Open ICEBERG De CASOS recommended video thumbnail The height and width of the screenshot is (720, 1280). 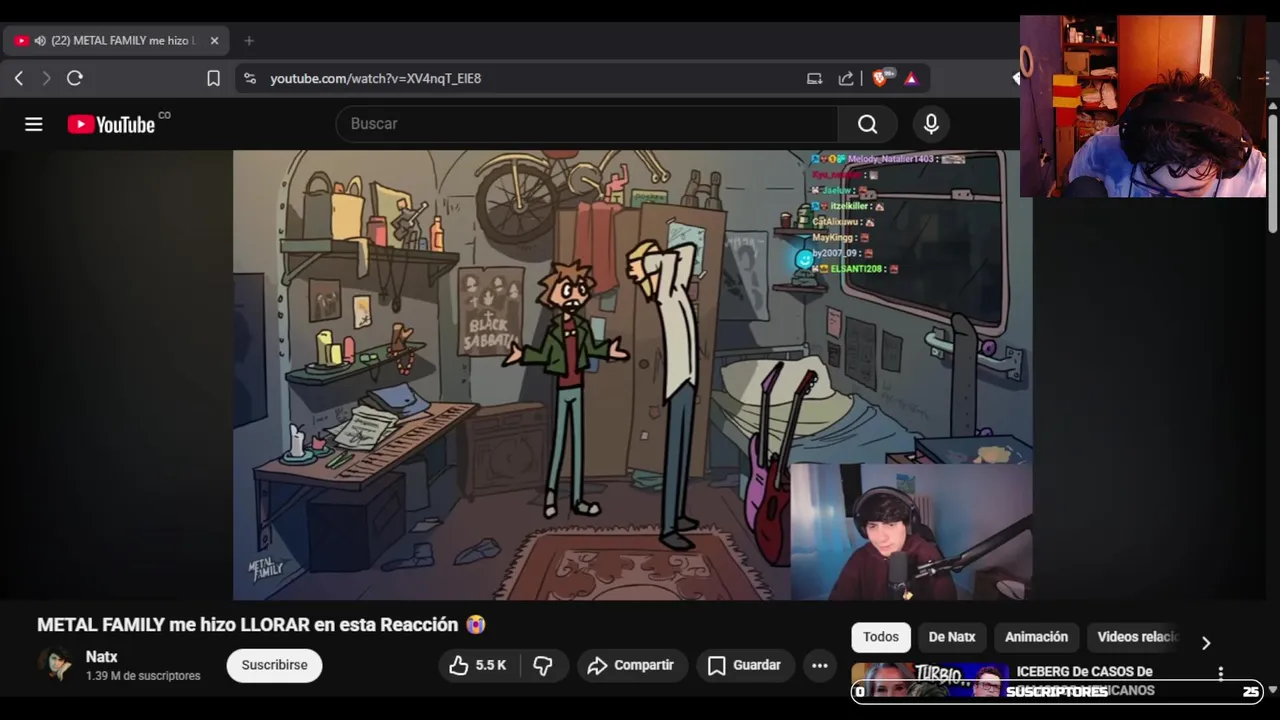click(930, 680)
